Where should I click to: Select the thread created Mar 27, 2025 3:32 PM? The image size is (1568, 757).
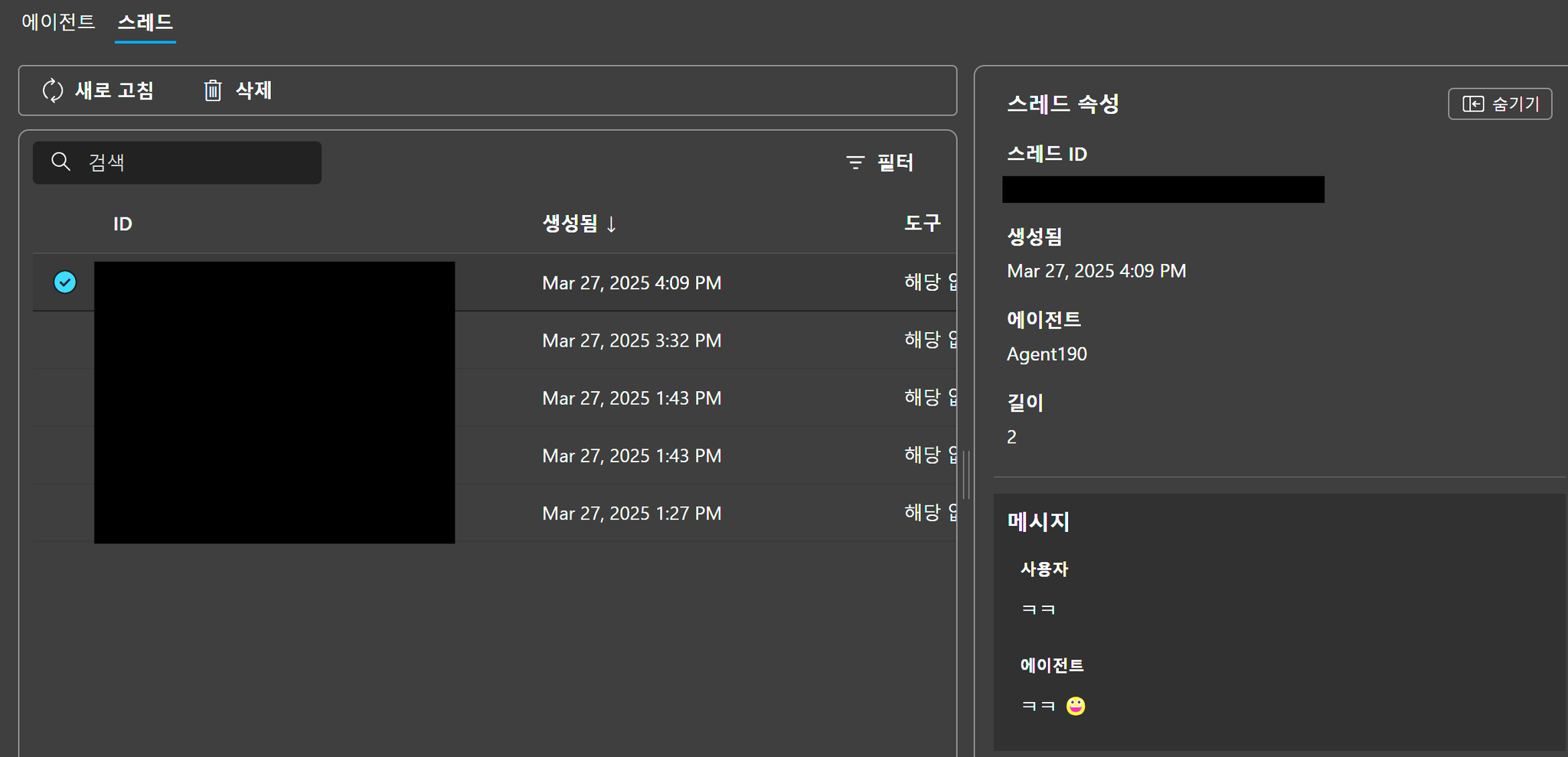pyautogui.click(x=495, y=340)
